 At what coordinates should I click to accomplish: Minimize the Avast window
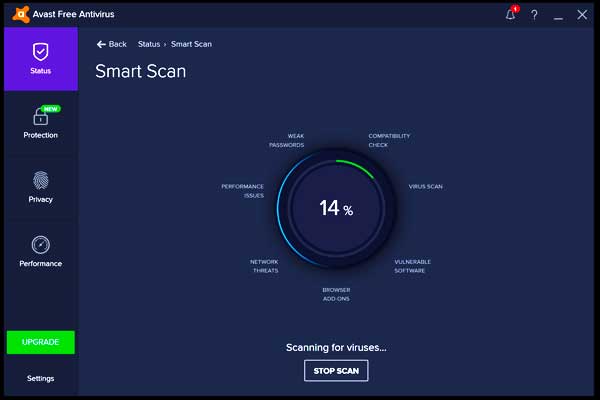558,18
